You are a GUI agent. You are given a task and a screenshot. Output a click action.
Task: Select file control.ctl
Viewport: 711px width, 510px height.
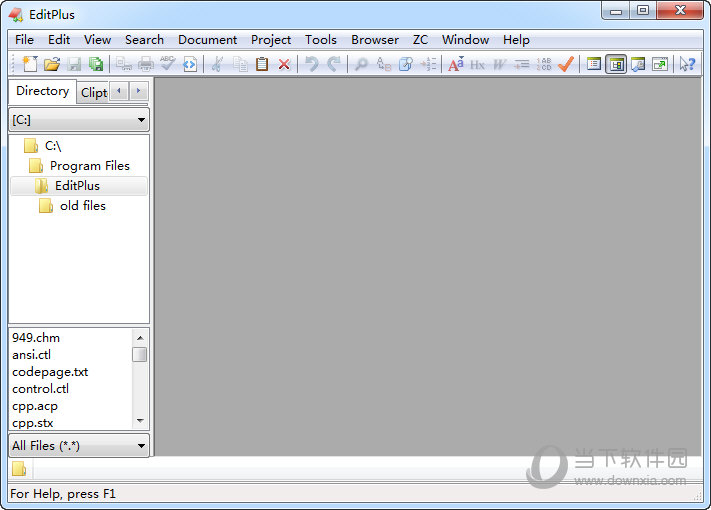point(40,389)
